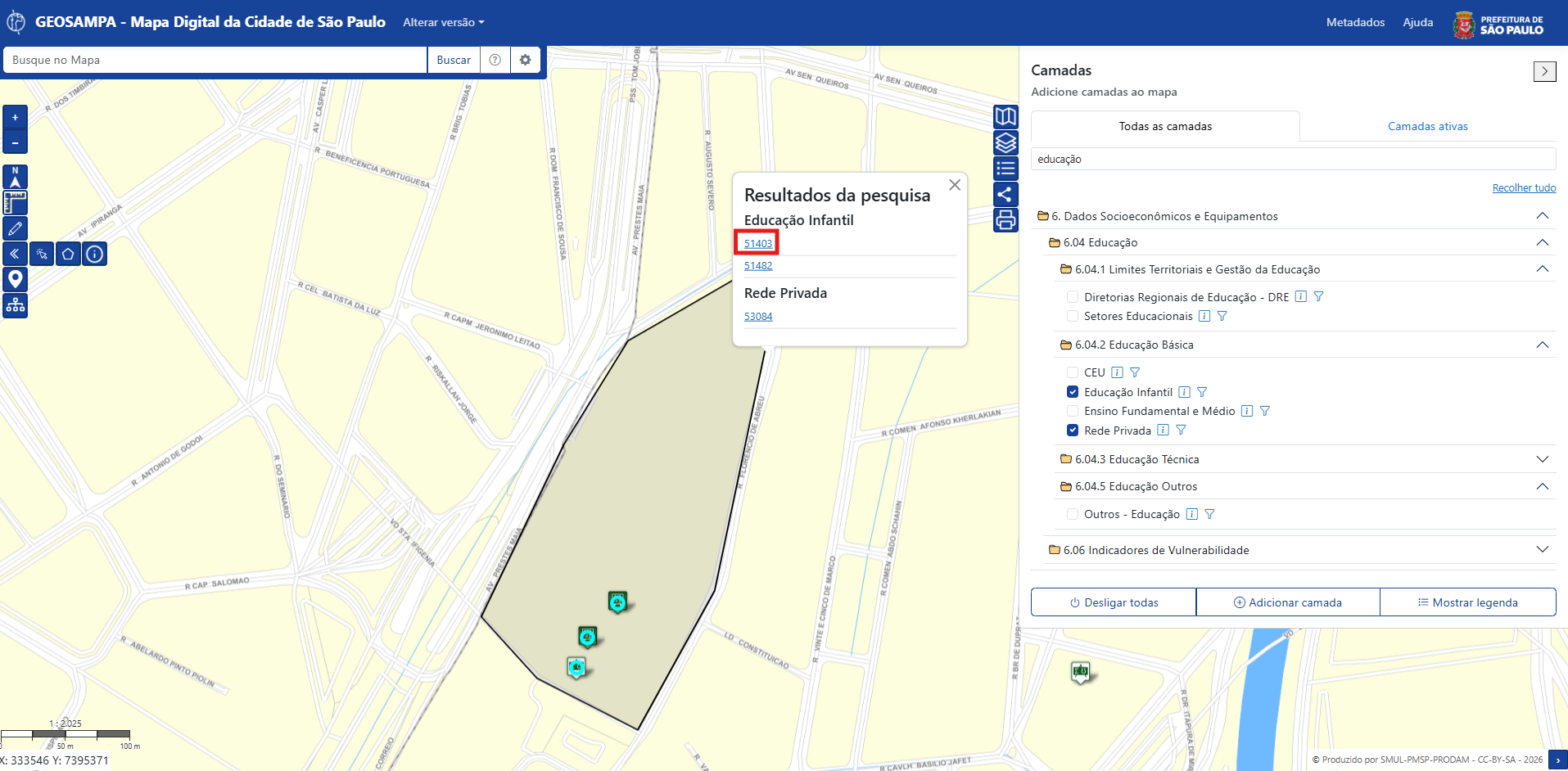Collapse the selection tools with double chevron

tap(15, 254)
